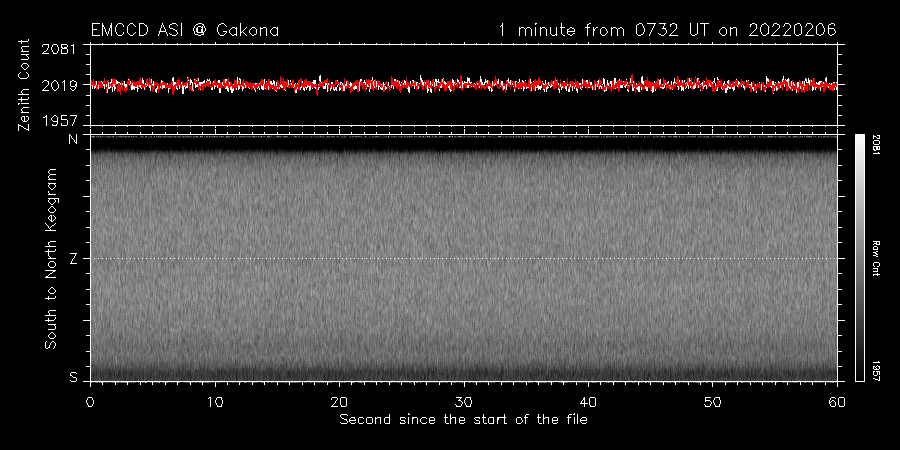The height and width of the screenshot is (450, 900).
Task: Click the S (south) axis label
Action: coord(73,377)
